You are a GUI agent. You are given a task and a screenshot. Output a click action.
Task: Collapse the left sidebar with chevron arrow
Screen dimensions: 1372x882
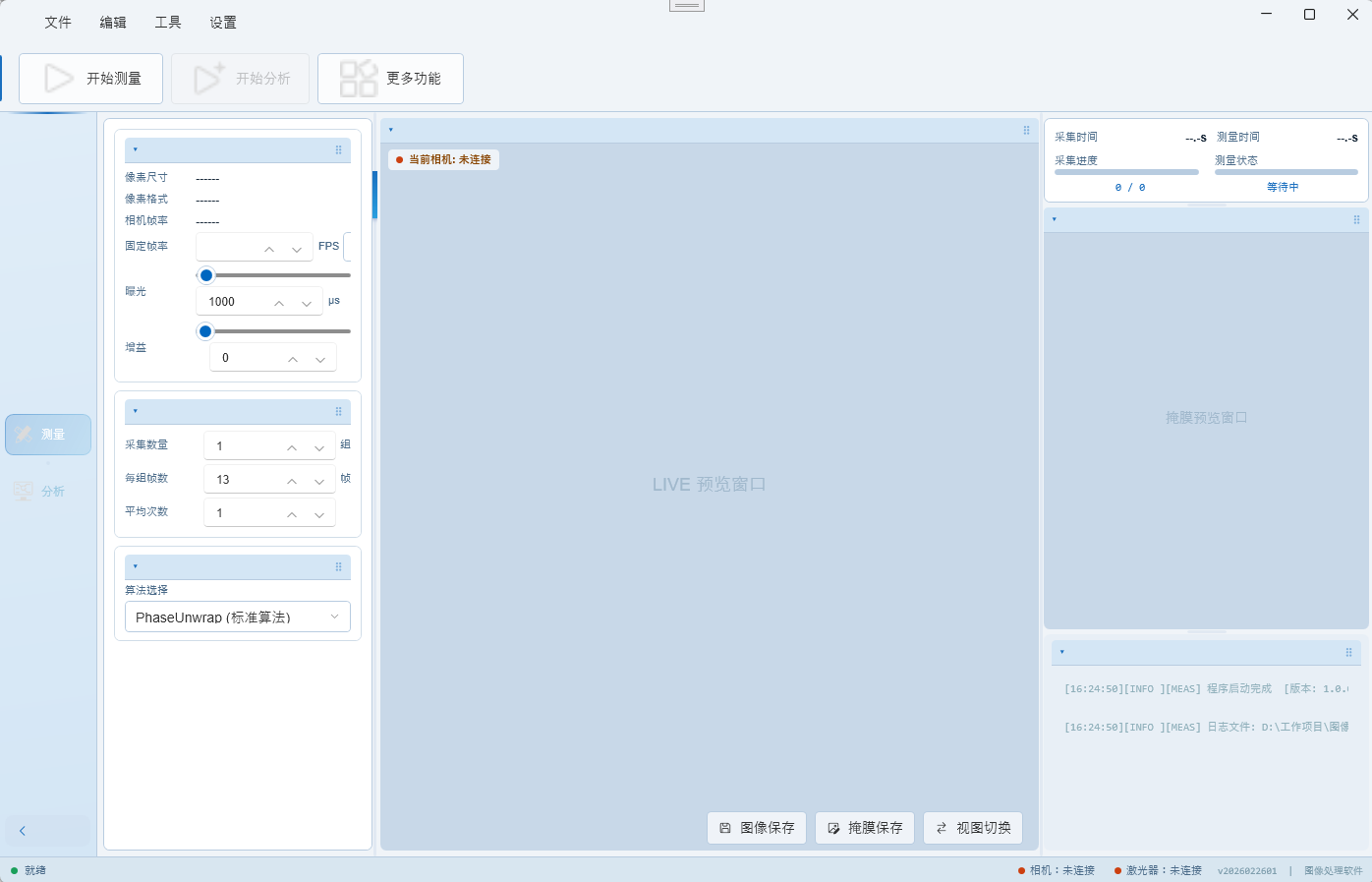pyautogui.click(x=23, y=831)
